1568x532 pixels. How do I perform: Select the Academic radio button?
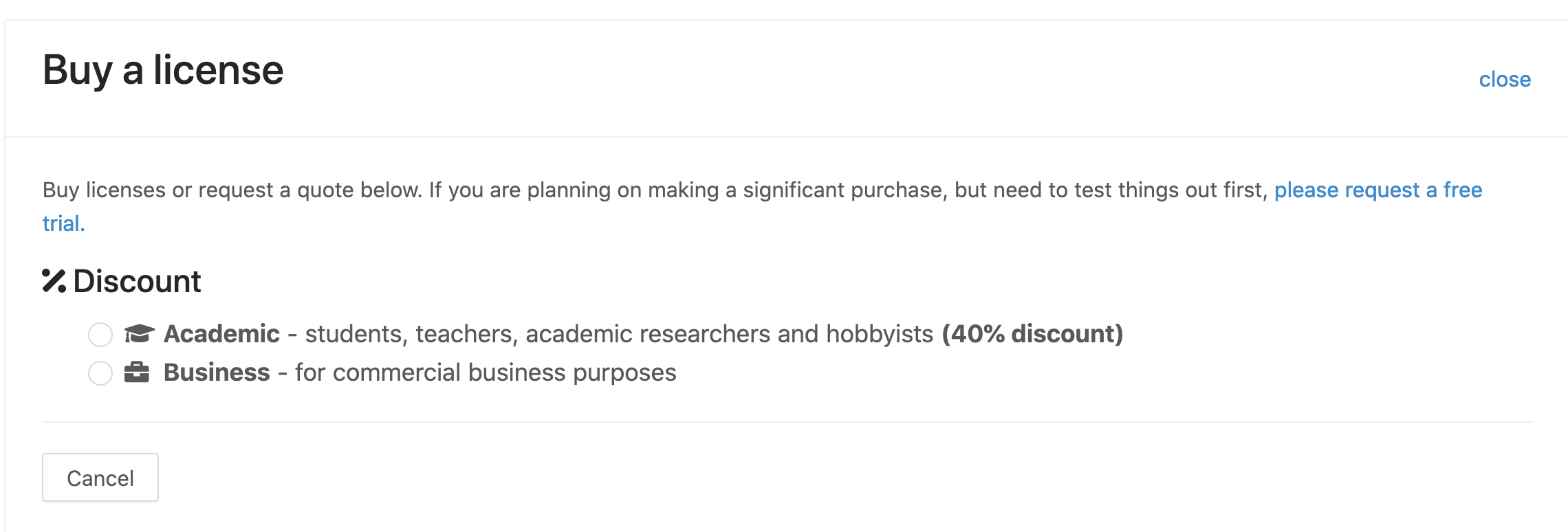100,335
